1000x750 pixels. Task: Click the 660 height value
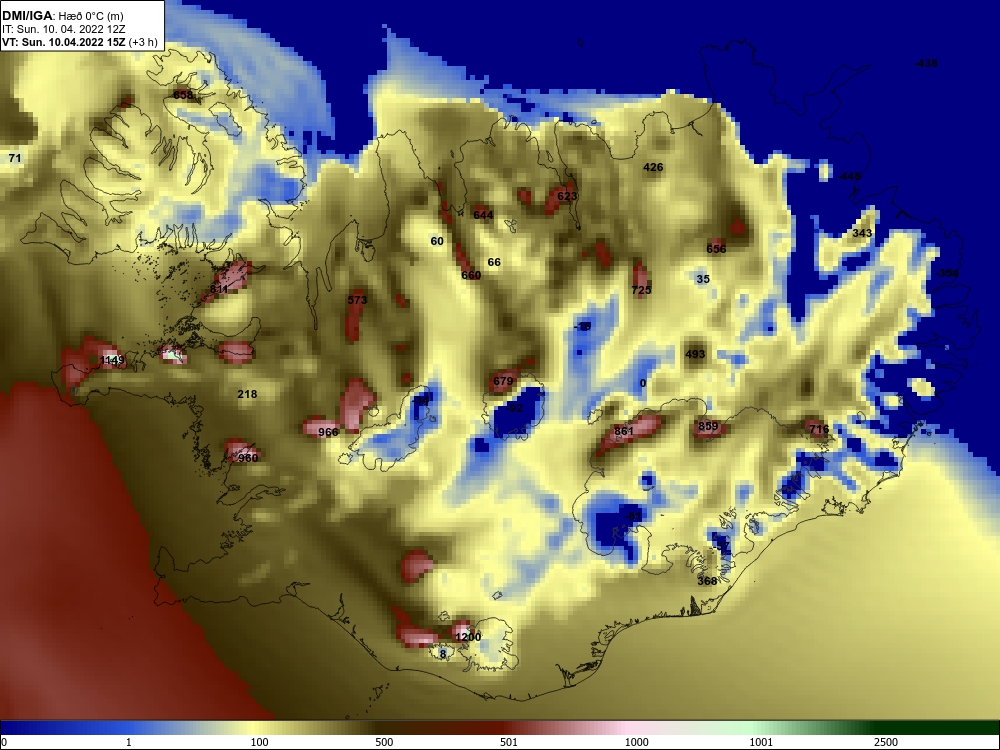tap(471, 275)
